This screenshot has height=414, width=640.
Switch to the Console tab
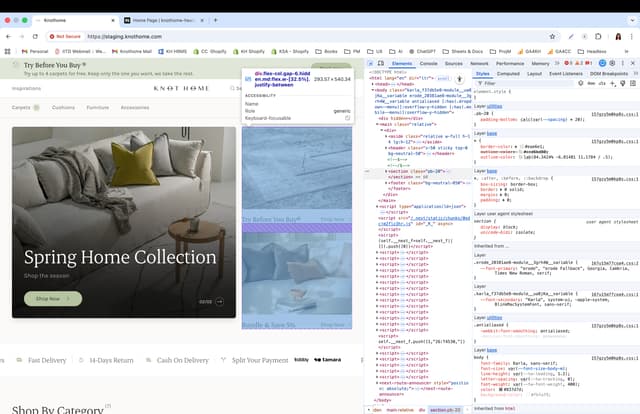point(428,63)
